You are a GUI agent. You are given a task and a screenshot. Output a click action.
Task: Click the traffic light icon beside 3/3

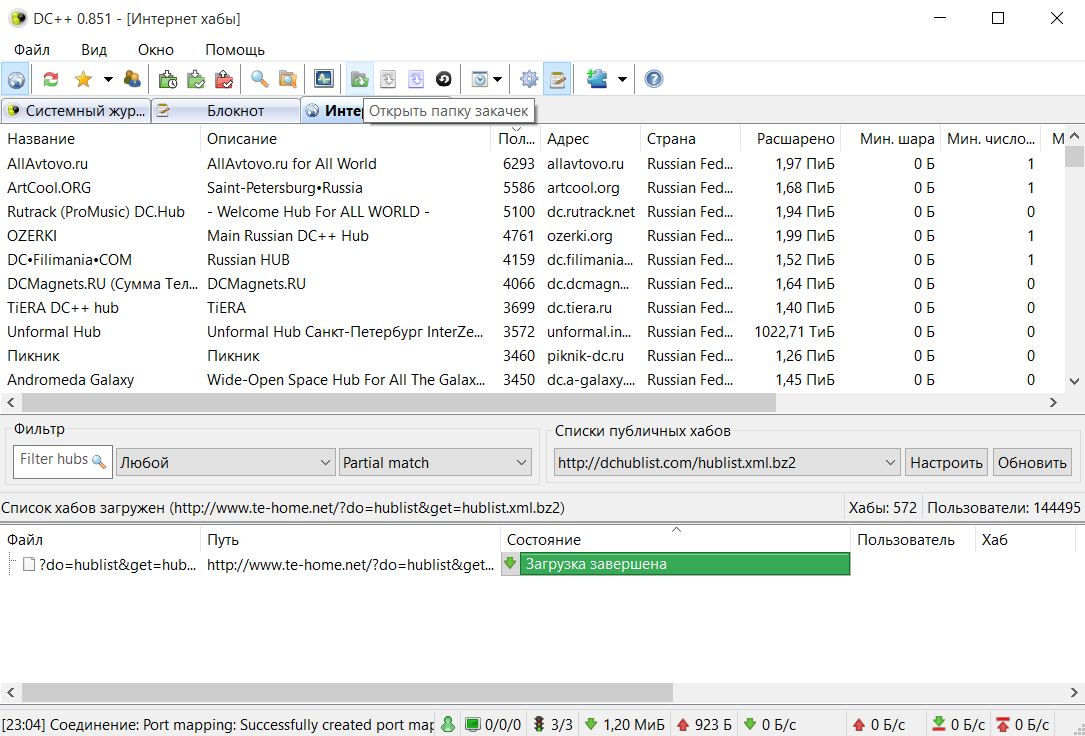pyautogui.click(x=539, y=724)
